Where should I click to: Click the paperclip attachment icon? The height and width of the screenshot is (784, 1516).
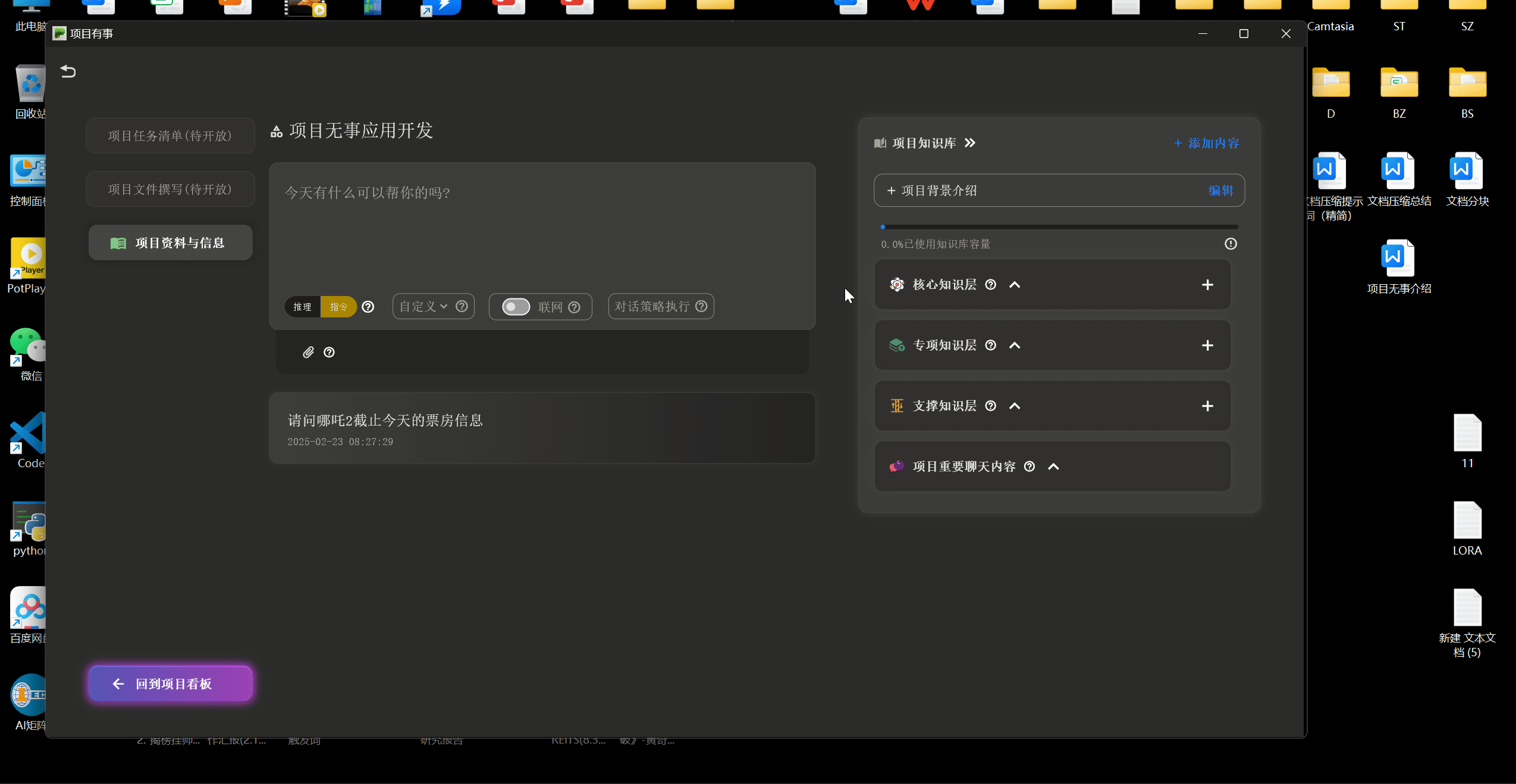(308, 352)
